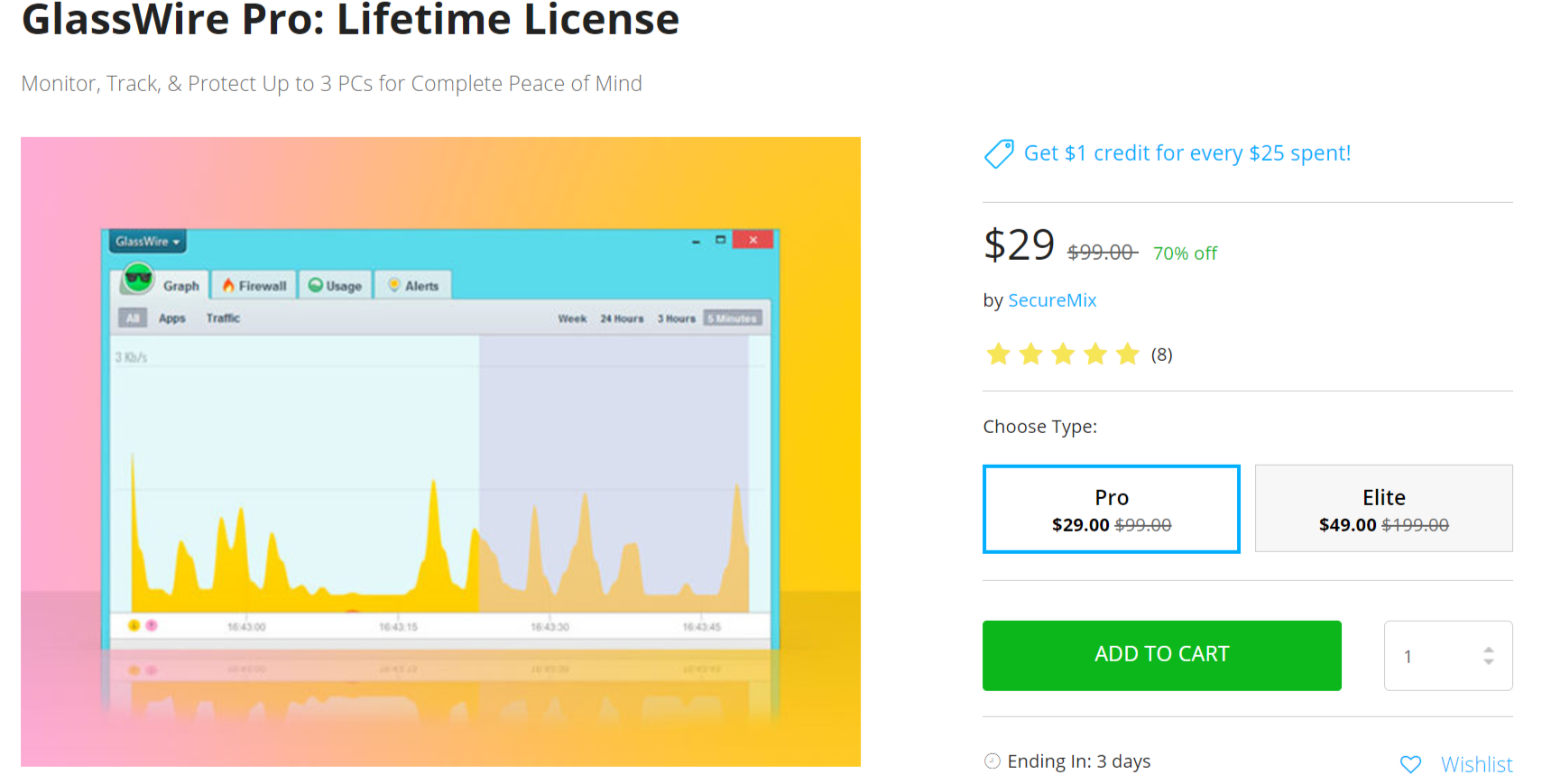
Task: Select the Elite license type
Action: [1383, 509]
